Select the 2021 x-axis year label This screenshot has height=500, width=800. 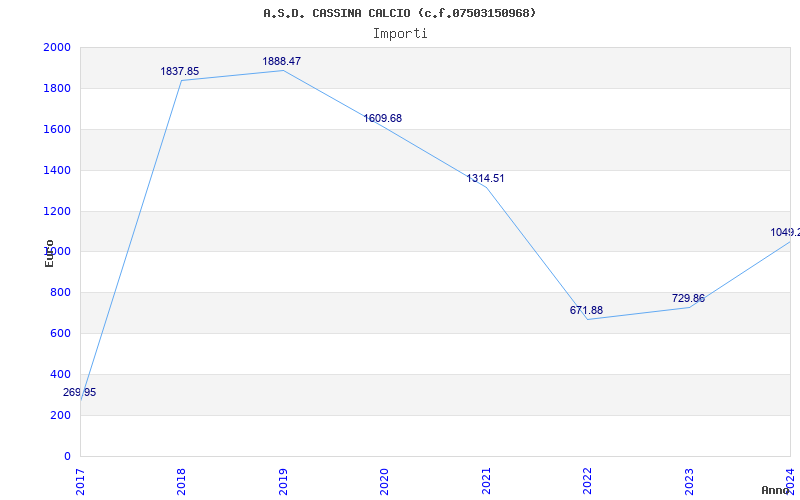pyautogui.click(x=486, y=481)
